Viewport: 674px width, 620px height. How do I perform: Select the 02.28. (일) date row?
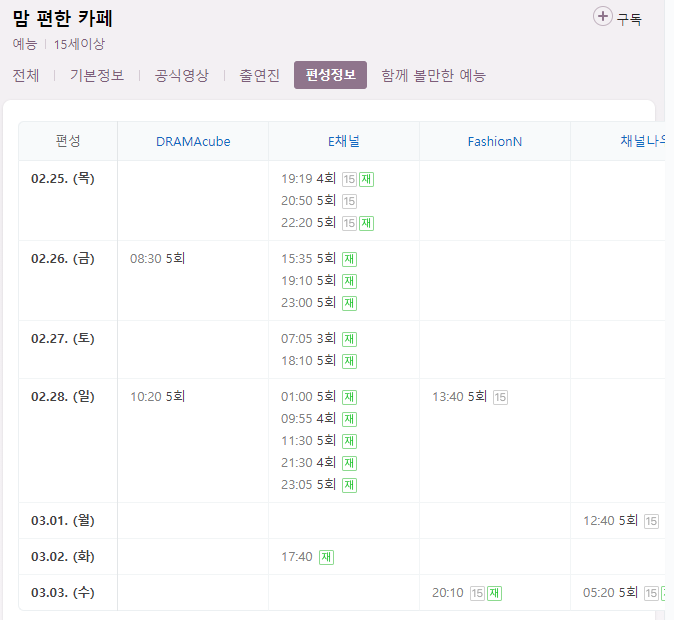coord(63,396)
